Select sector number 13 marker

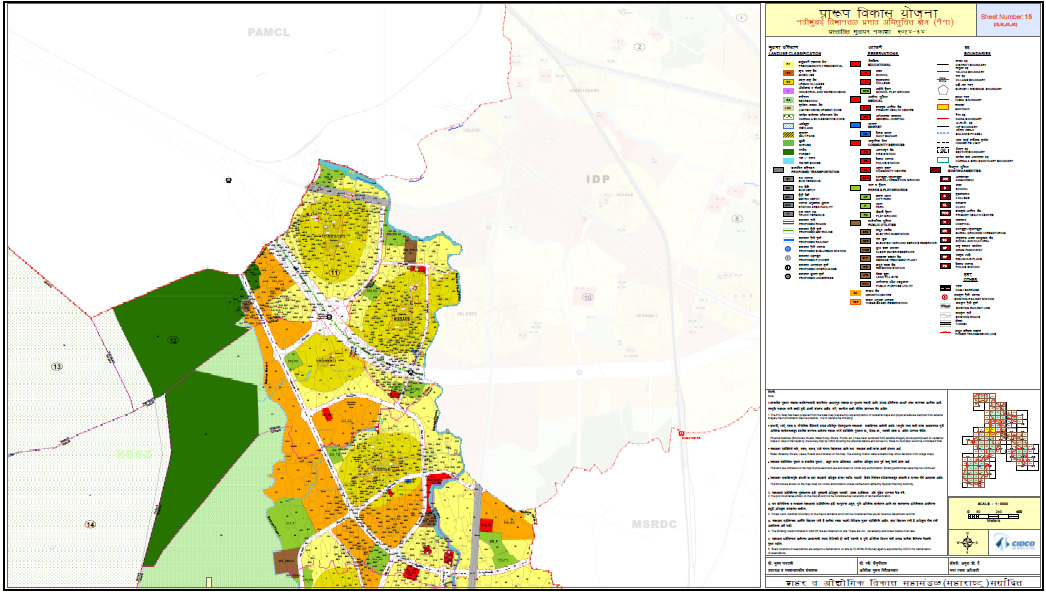click(x=57, y=366)
